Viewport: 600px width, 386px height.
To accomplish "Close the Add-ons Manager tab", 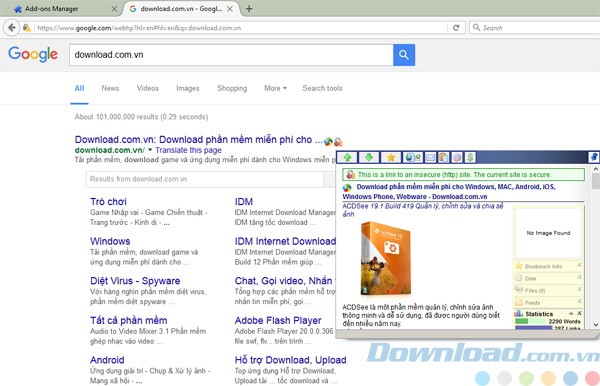I will click(x=114, y=8).
